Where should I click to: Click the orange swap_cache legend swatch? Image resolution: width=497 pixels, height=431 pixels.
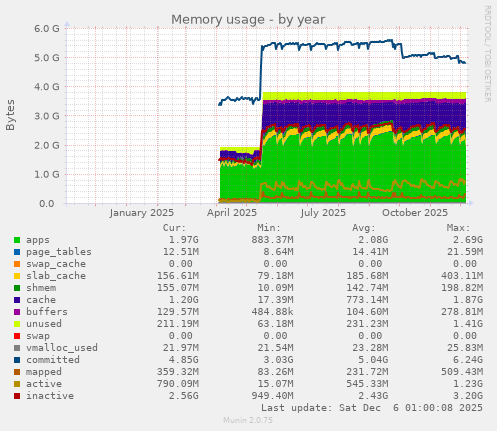coord(17,264)
